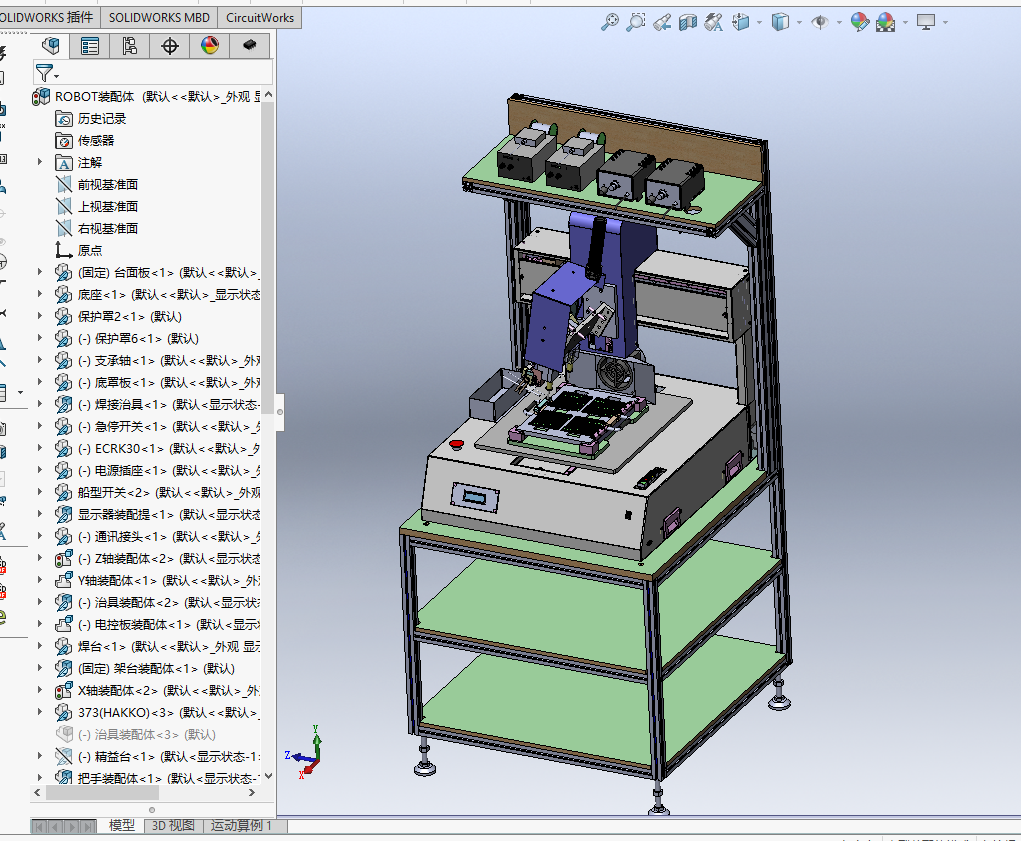Switch to the 运动算例 1 tab
The height and width of the screenshot is (841, 1021).
coord(242,825)
